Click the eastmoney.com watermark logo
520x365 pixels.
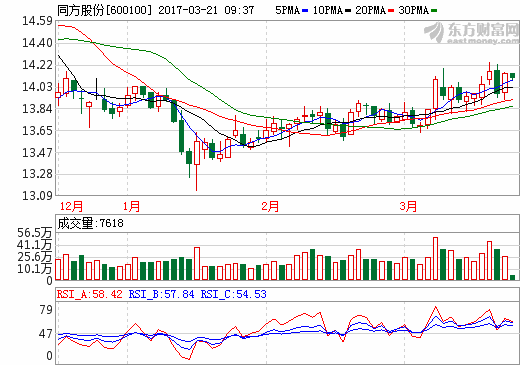[471, 33]
